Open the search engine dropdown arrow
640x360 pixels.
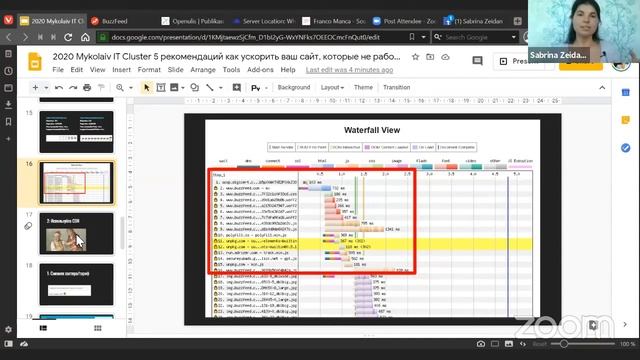pyautogui.click(x=513, y=37)
